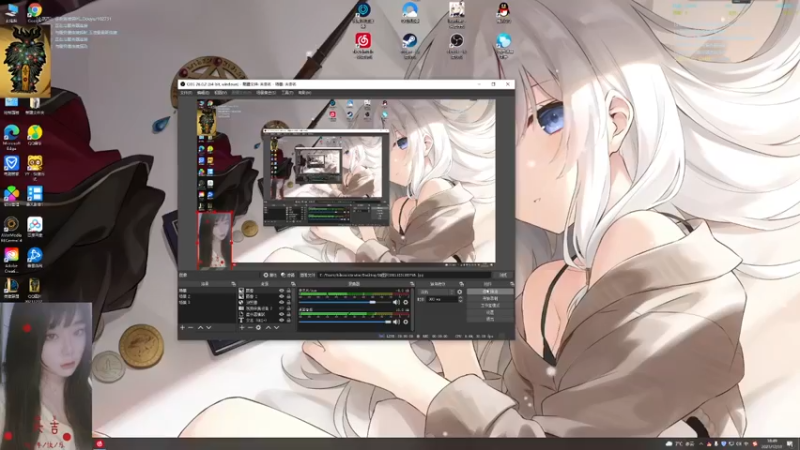
Task: Add a new source with plus icon
Action: pyautogui.click(x=242, y=328)
